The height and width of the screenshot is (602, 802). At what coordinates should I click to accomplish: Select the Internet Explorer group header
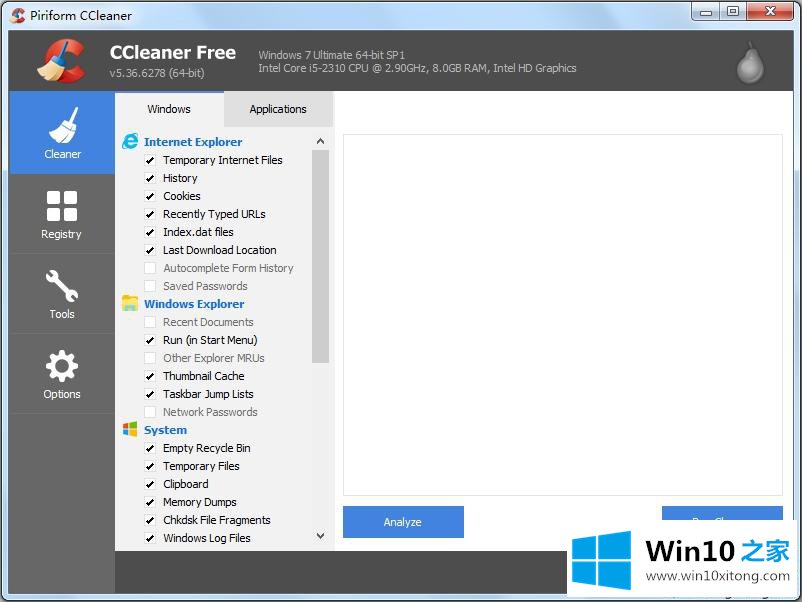tap(193, 142)
